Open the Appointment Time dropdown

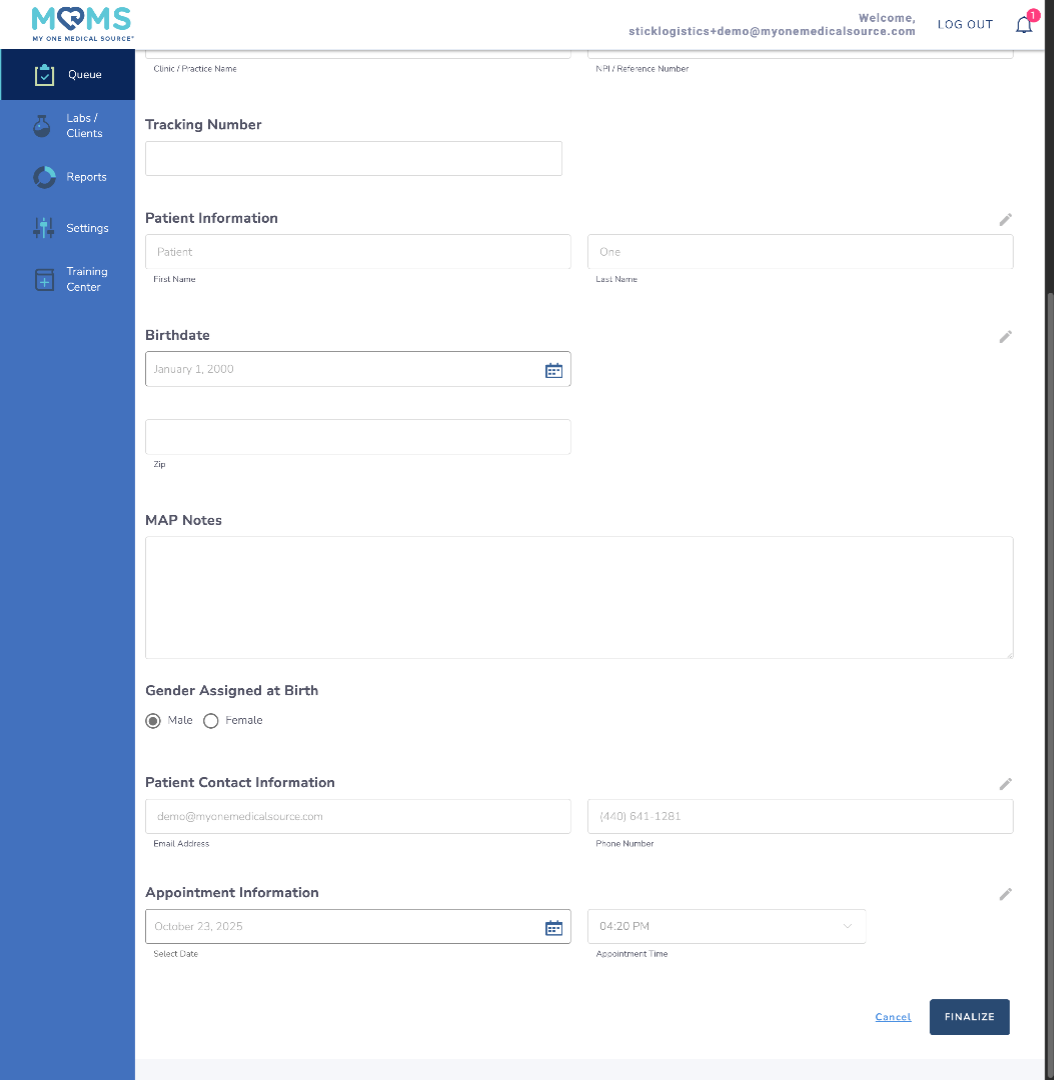pos(726,926)
